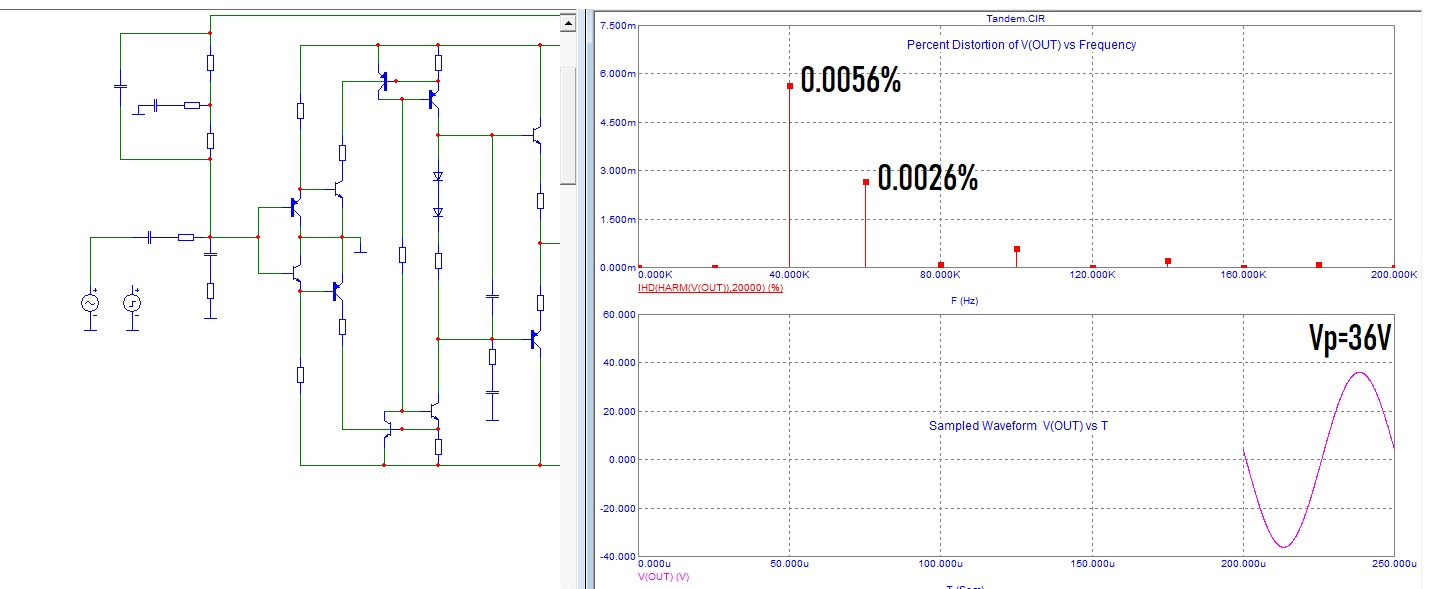Click the Tandem.CIR plot window title
The image size is (1433, 589).
[1015, 18]
